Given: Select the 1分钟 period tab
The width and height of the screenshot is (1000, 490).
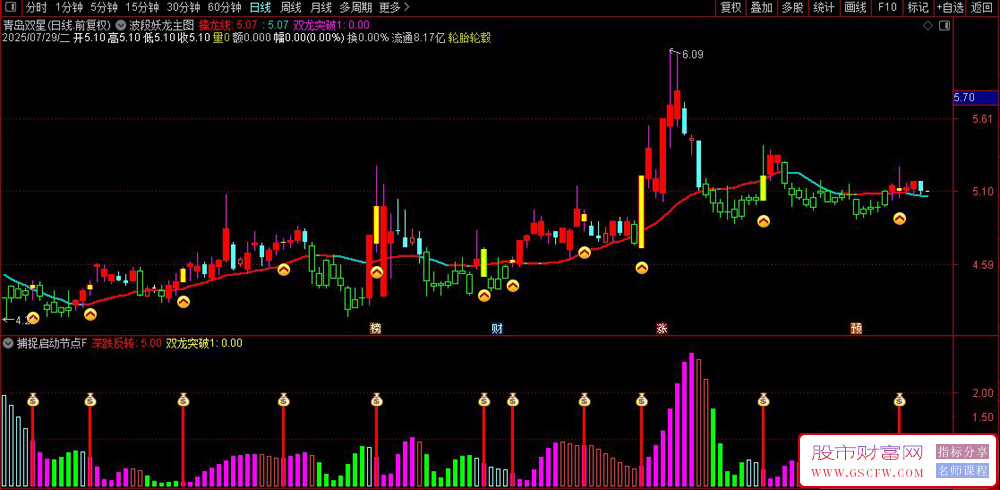Looking at the screenshot, I should pos(69,8).
